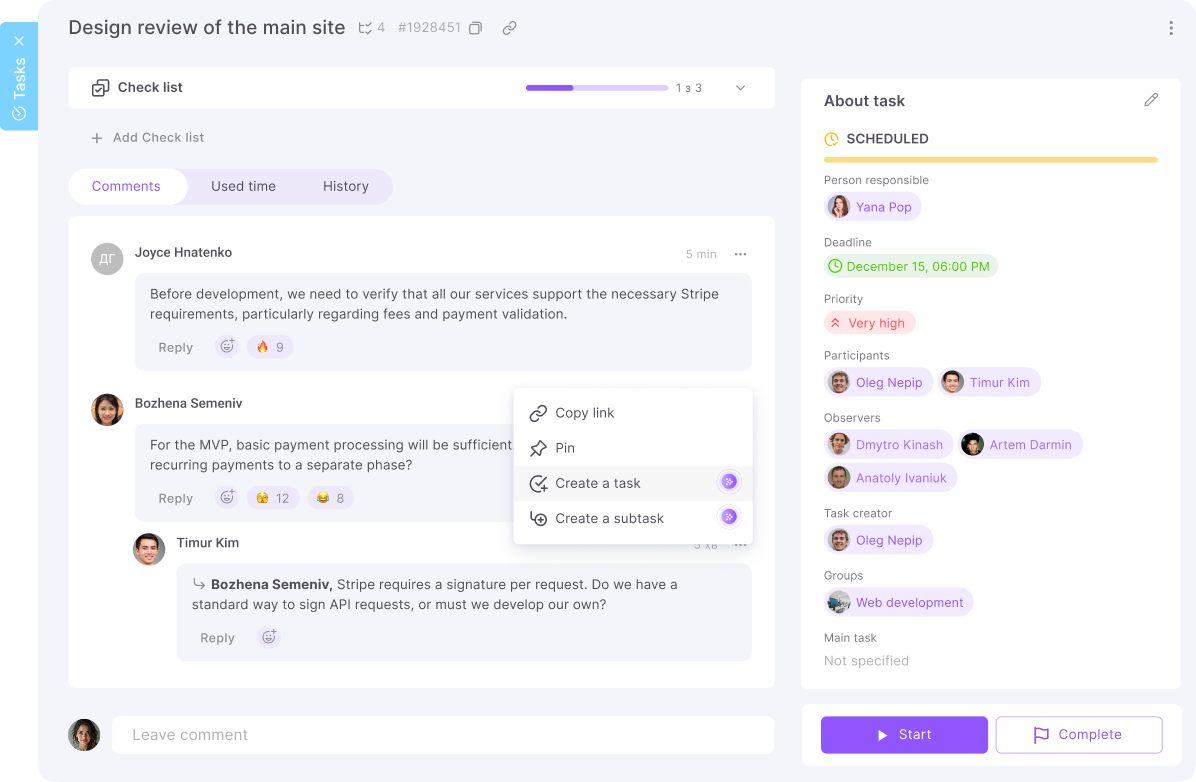Open the three-dot task options menu
The width and height of the screenshot is (1196, 782).
click(1170, 28)
